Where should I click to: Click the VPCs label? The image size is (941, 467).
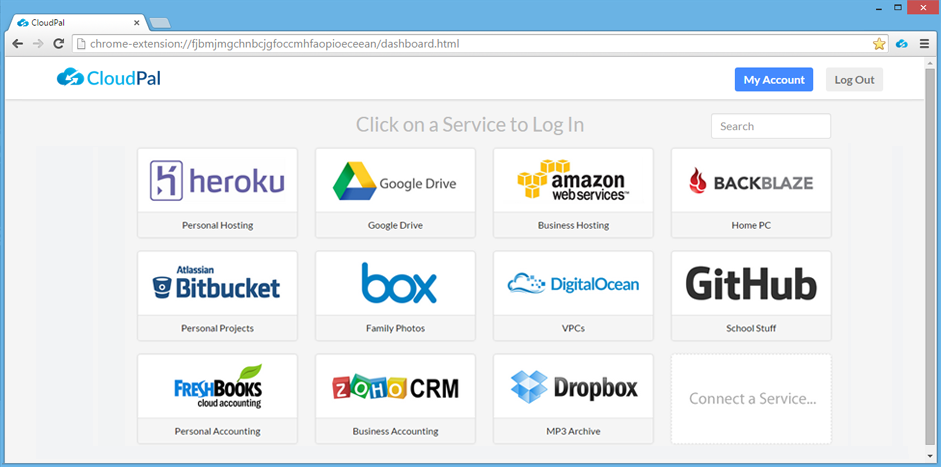point(573,328)
